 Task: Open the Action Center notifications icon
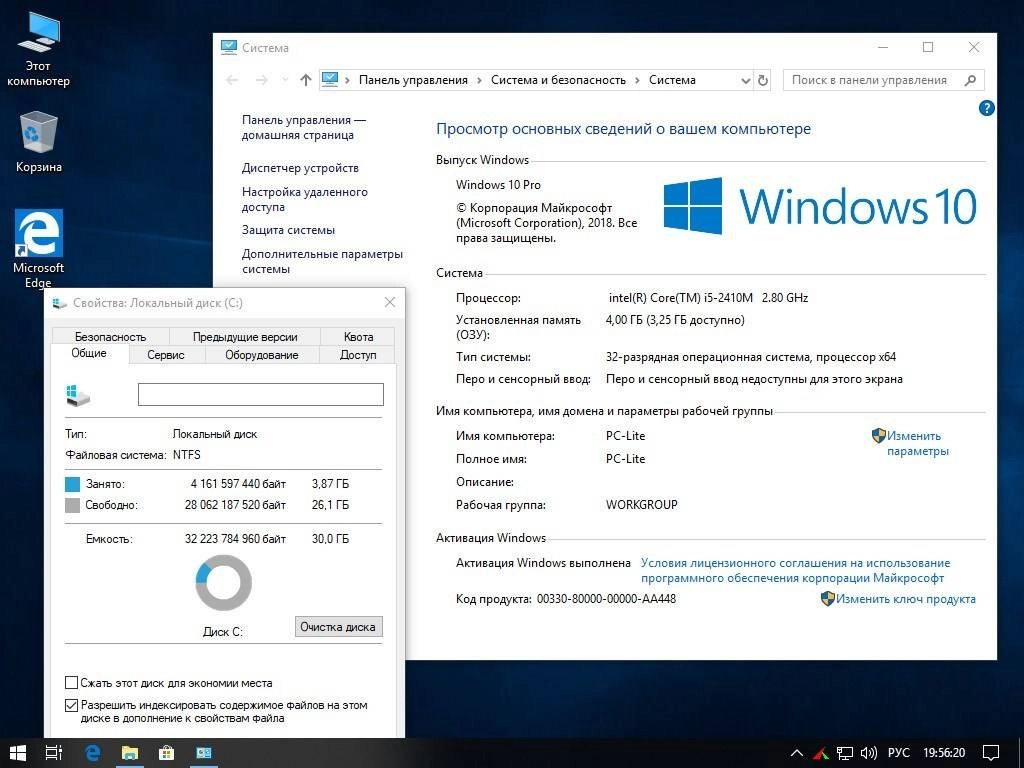pyautogui.click(x=991, y=753)
